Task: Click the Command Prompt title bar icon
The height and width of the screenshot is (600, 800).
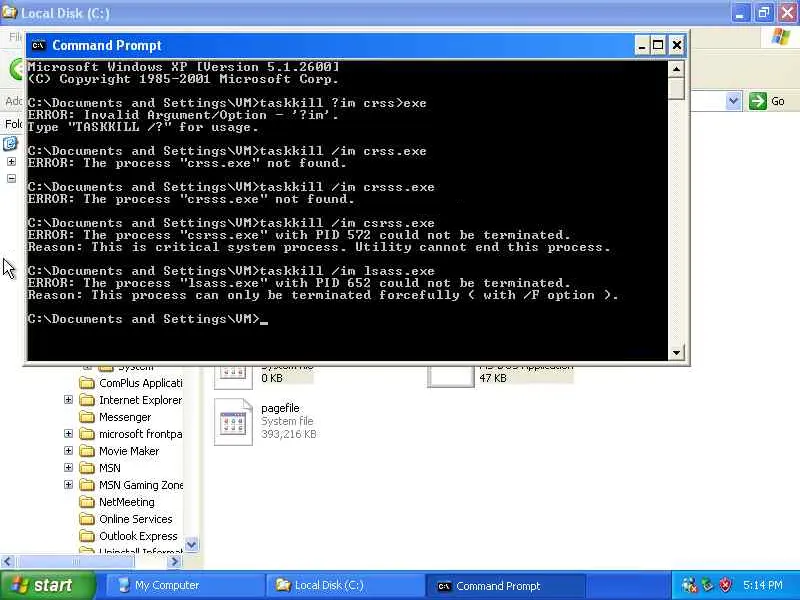Action: 38,45
